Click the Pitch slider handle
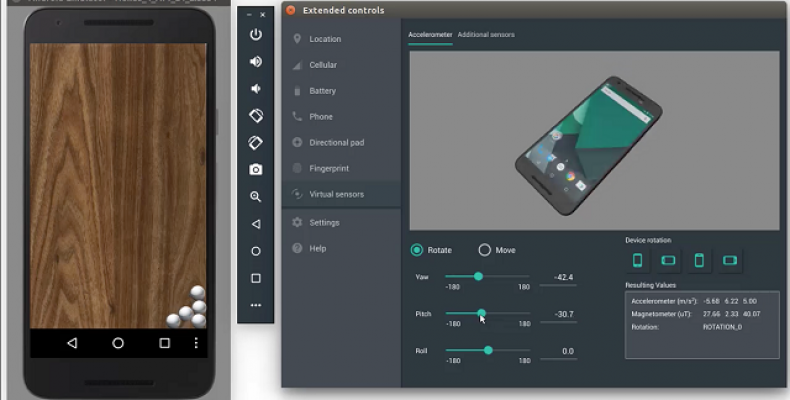790x400 pixels. tap(482, 313)
